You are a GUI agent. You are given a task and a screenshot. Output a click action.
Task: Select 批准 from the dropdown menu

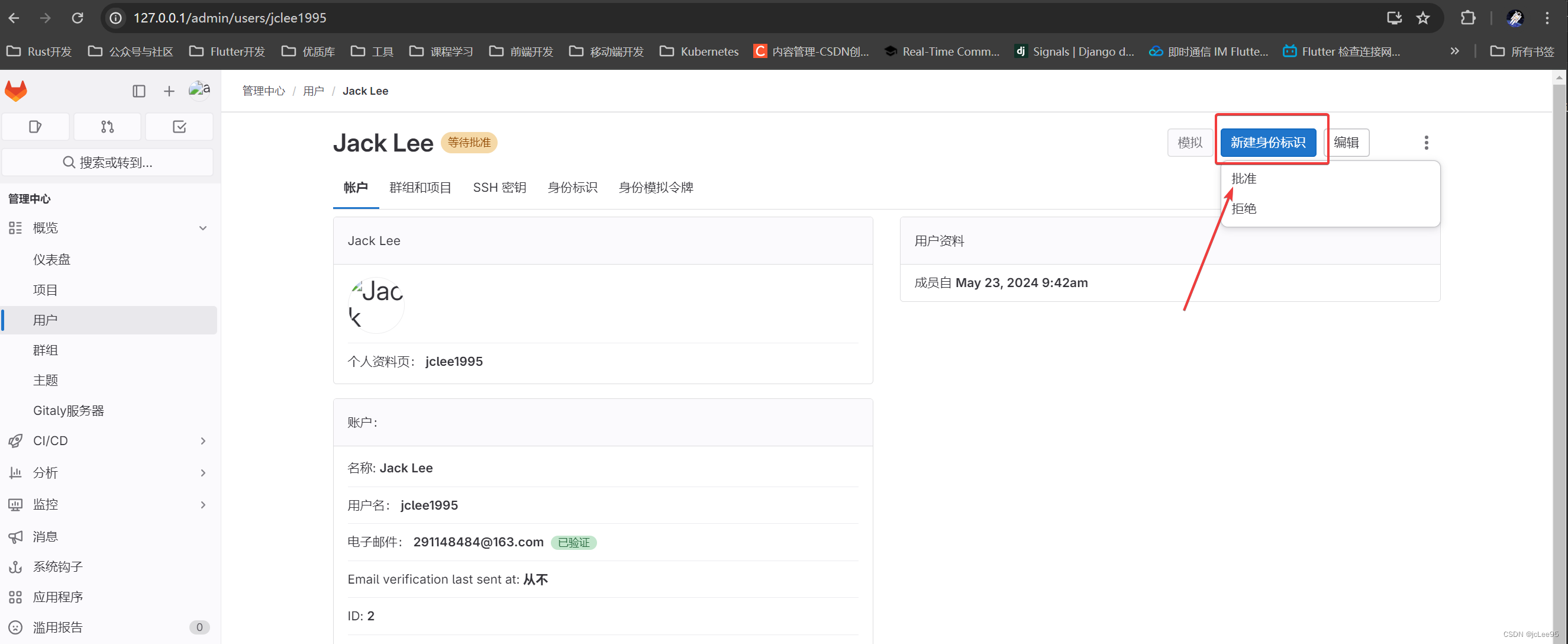click(1244, 179)
